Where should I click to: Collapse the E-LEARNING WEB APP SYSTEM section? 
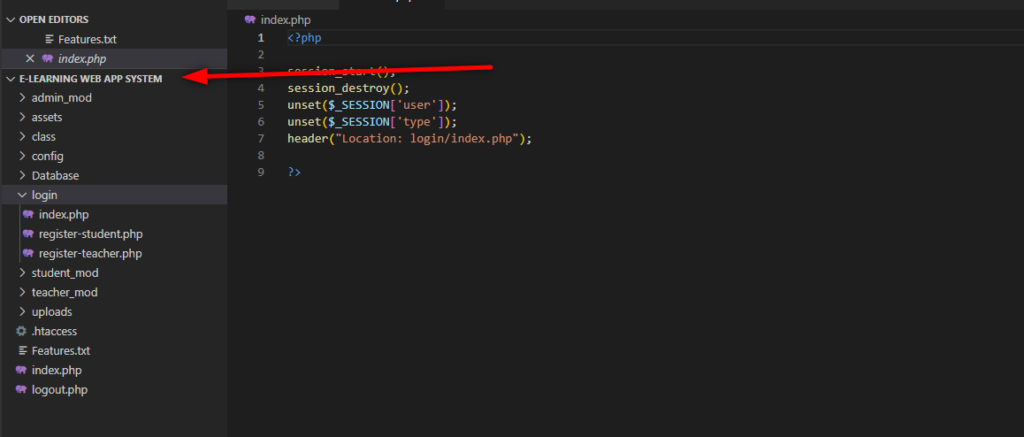(x=10, y=79)
